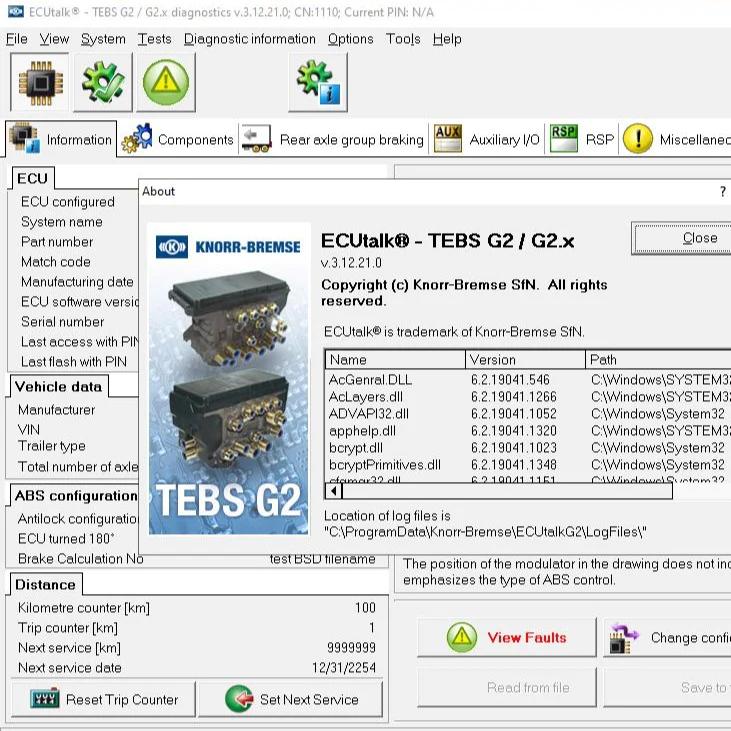Select the AcLayers.dll row
Screen dimensions: 731x731
click(528, 397)
